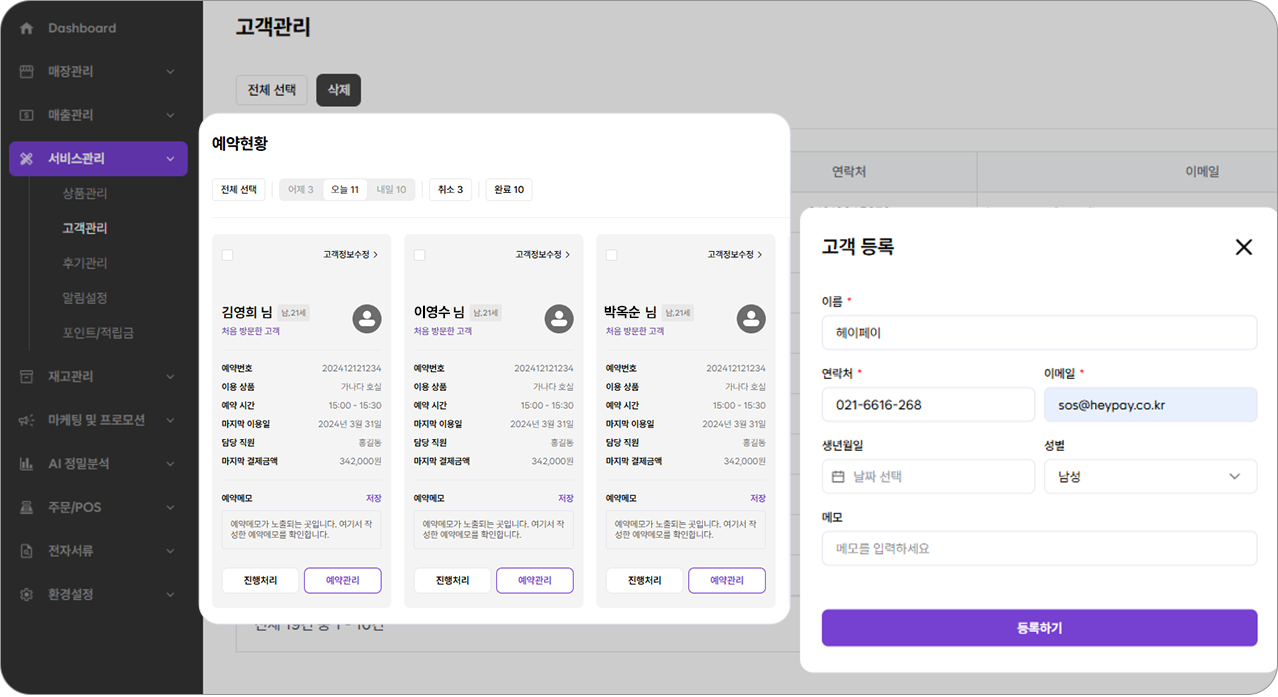Expand the 매출관리 sidebar menu chevron
The height and width of the screenshot is (697, 1278).
(170, 115)
